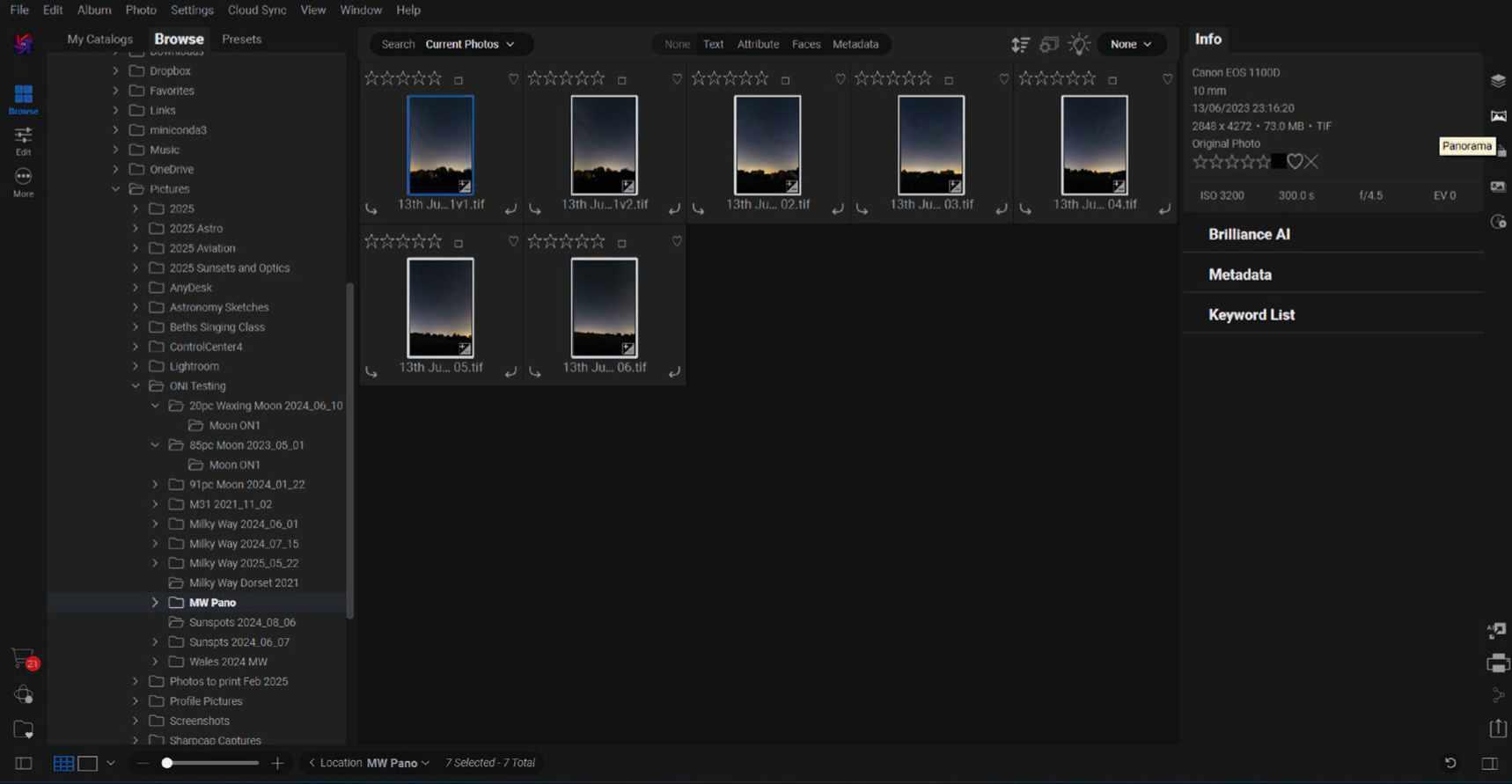Click the Panorama icon in right sidebar

click(1498, 116)
